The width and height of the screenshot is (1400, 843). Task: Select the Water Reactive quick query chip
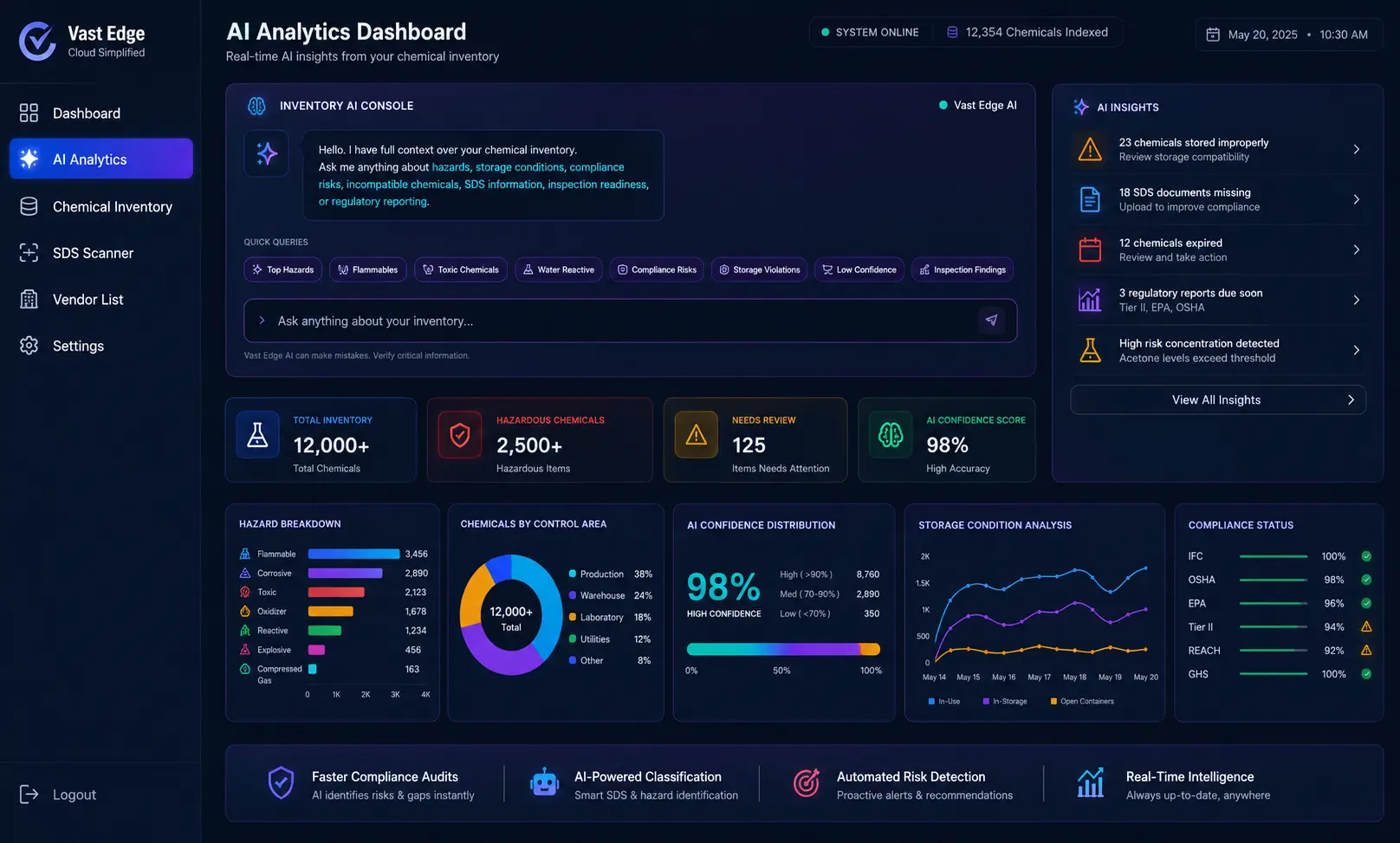(x=558, y=269)
